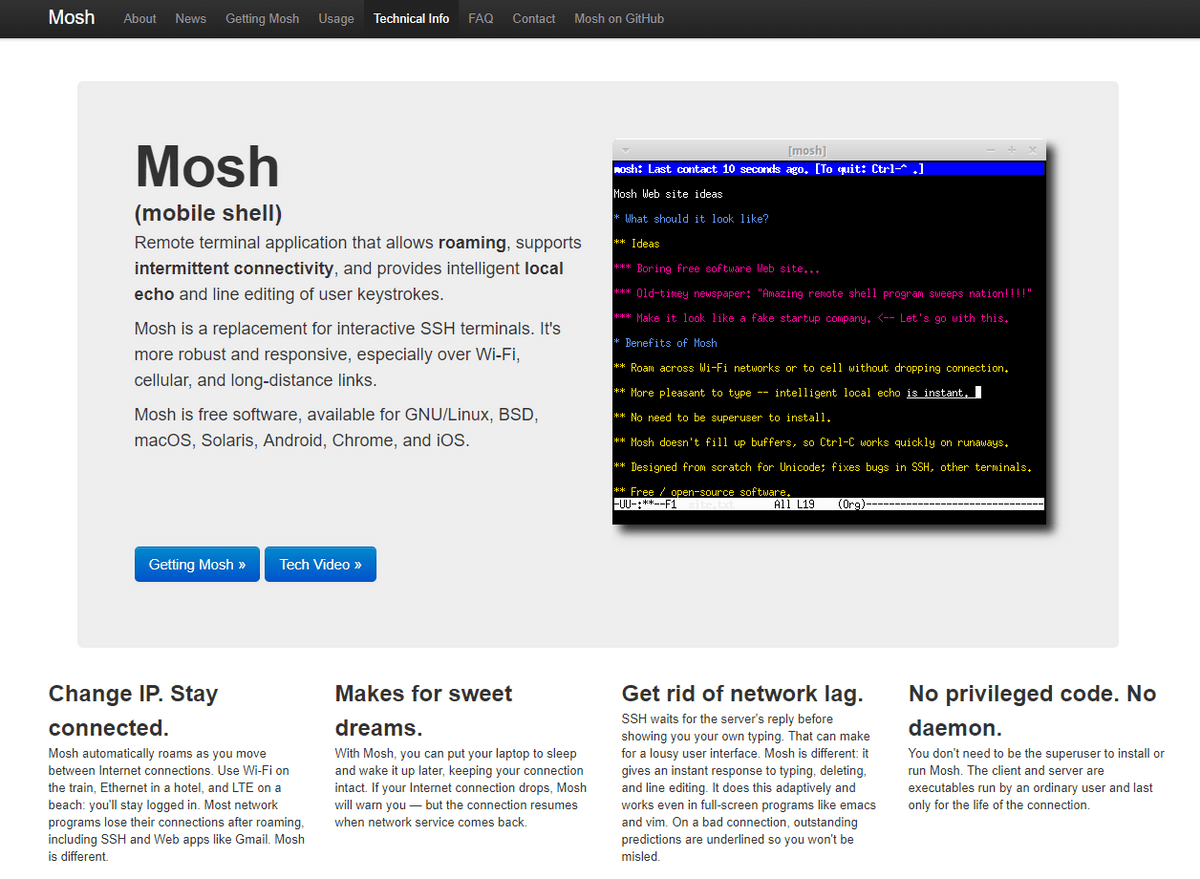Image resolution: width=1200 pixels, height=879 pixels.
Task: Click the "With Mosh, you can put your laptop" paragraph
Action: [461, 788]
